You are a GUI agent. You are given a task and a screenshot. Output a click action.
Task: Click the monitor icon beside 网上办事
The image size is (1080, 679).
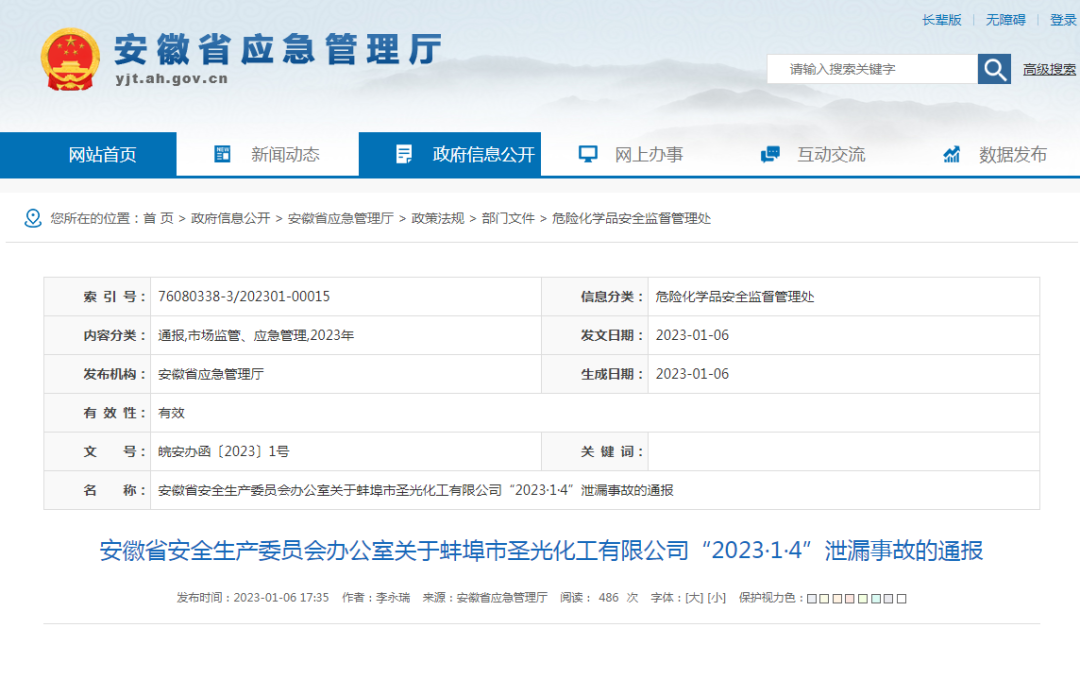(588, 154)
